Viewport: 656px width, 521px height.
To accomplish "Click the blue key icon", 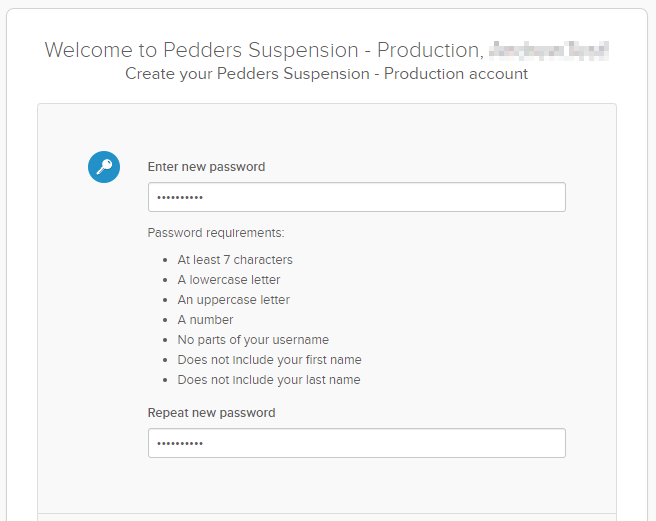I will 104,168.
